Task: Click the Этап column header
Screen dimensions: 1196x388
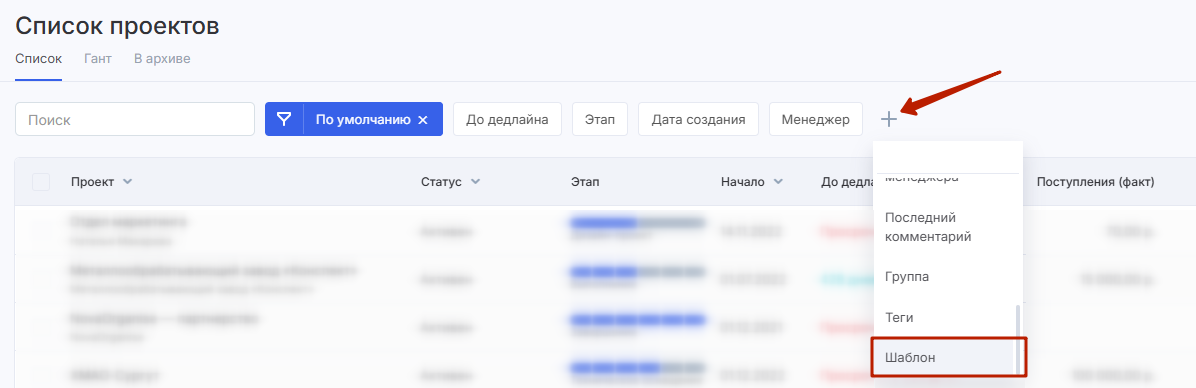Action: (585, 182)
